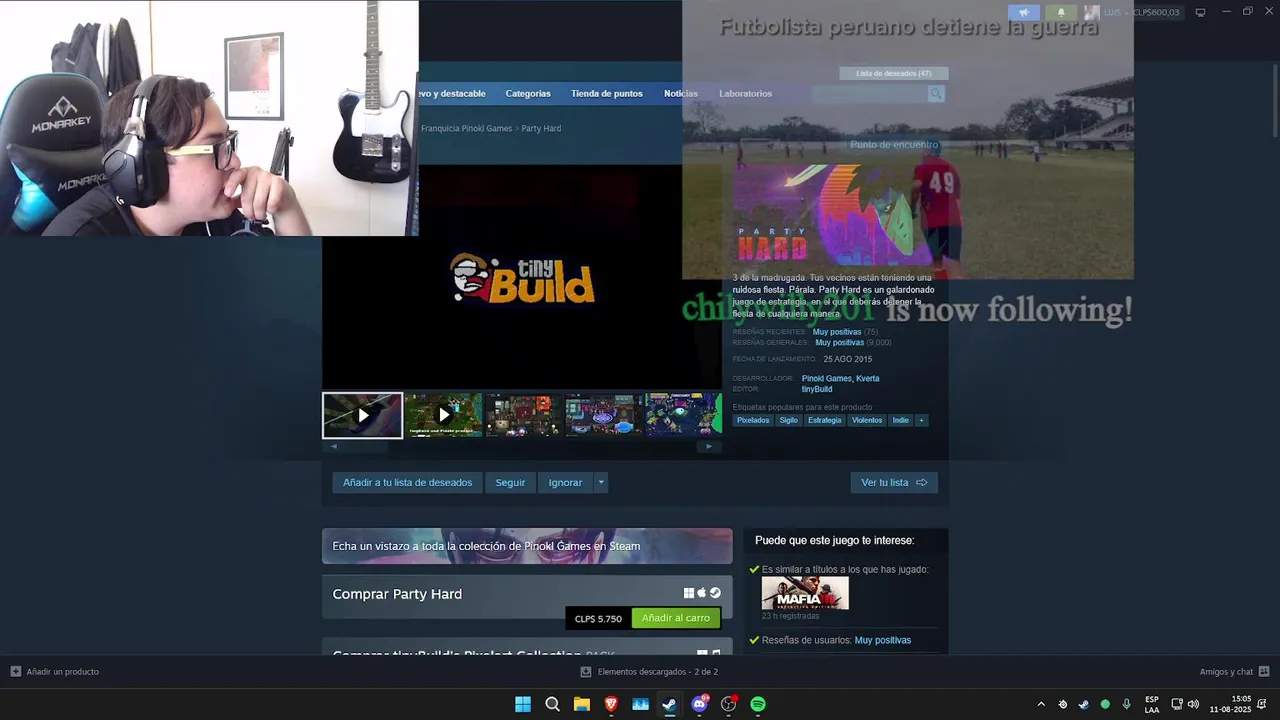
Task: Click the Steam taskbar icon
Action: [x=669, y=704]
